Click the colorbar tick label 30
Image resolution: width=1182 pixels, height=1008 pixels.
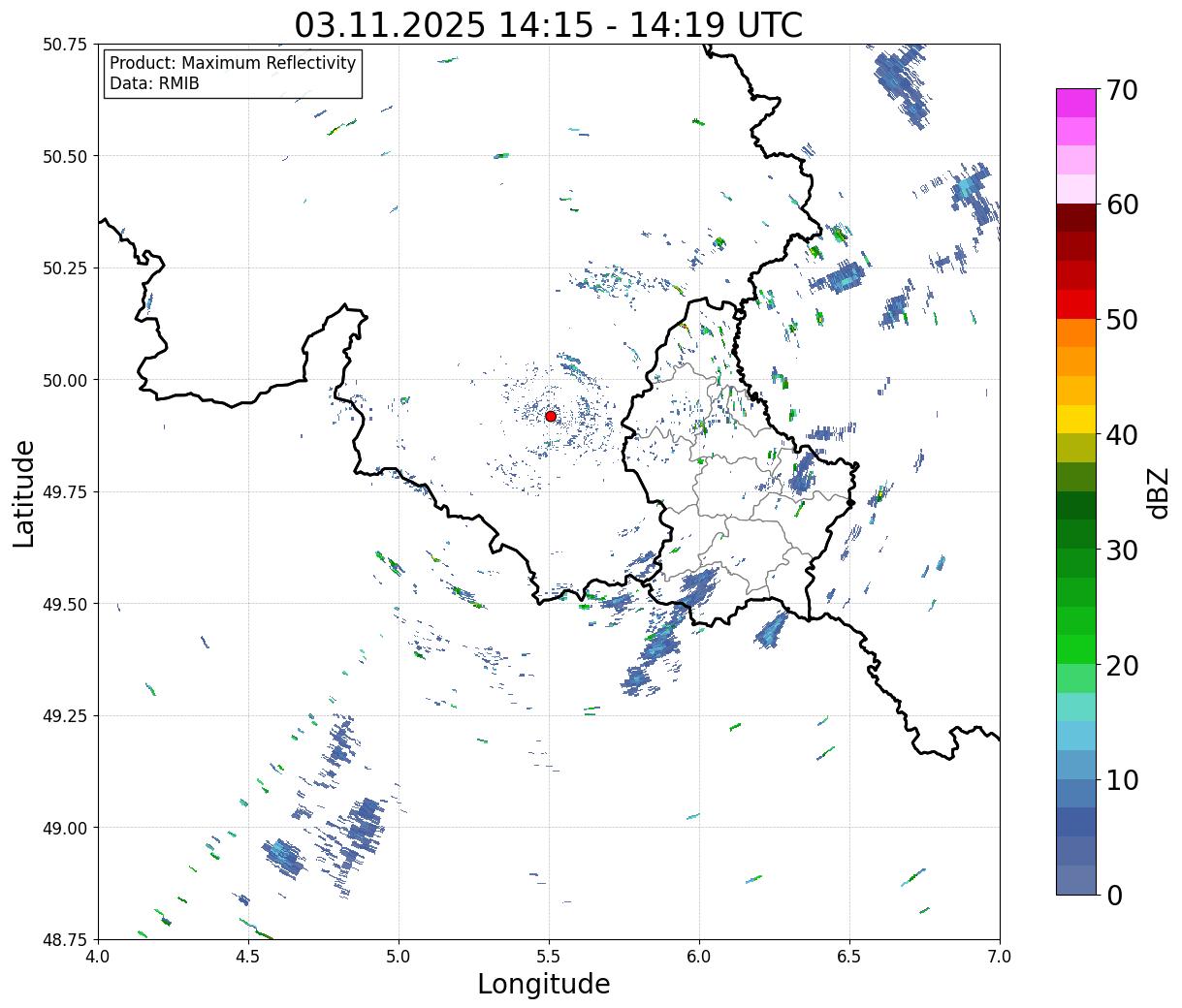click(x=1121, y=551)
